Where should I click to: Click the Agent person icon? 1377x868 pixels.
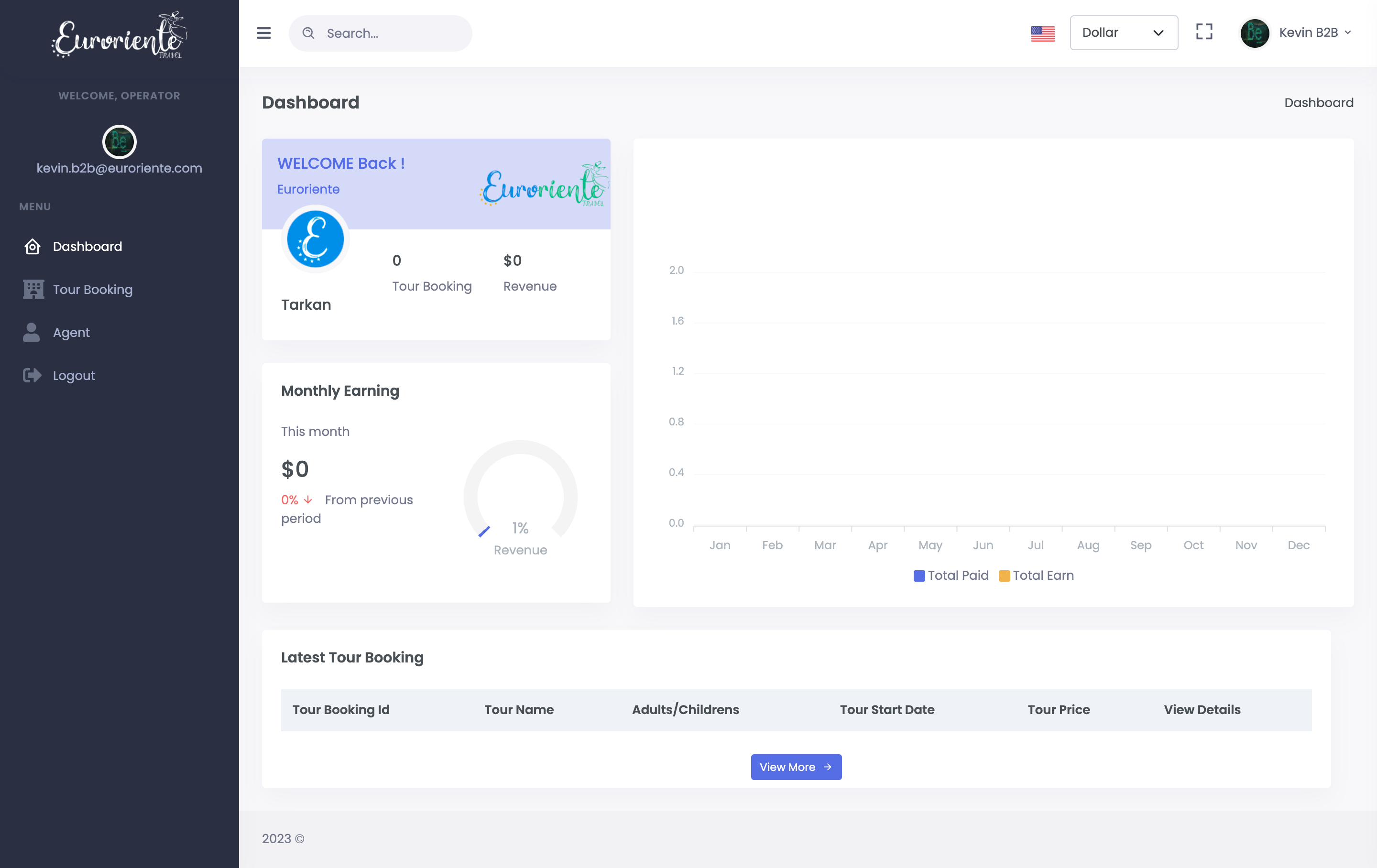pyautogui.click(x=32, y=332)
